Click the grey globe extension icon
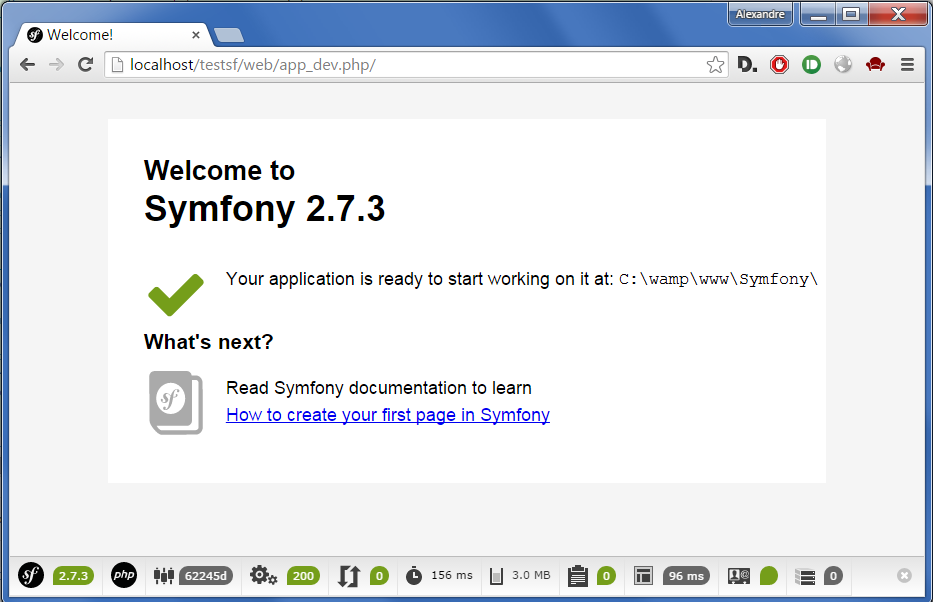The image size is (933, 602). coord(843,64)
